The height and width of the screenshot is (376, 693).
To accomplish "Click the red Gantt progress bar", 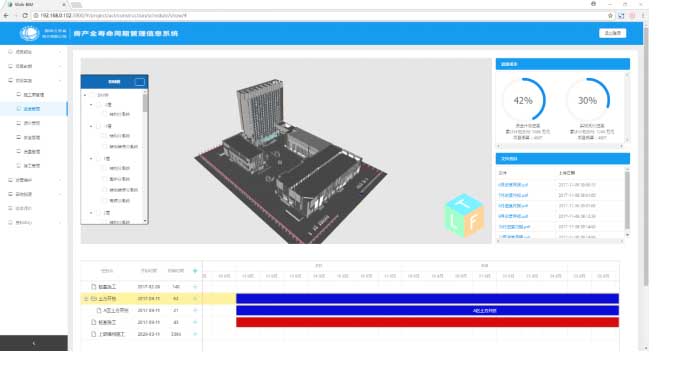I will [427, 323].
